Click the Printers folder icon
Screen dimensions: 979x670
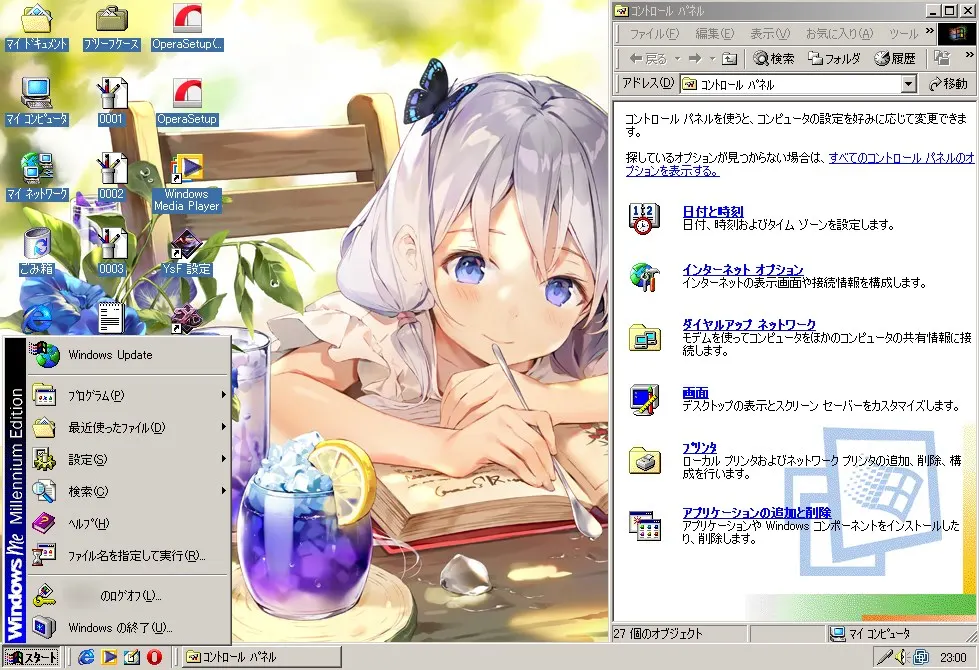point(644,460)
